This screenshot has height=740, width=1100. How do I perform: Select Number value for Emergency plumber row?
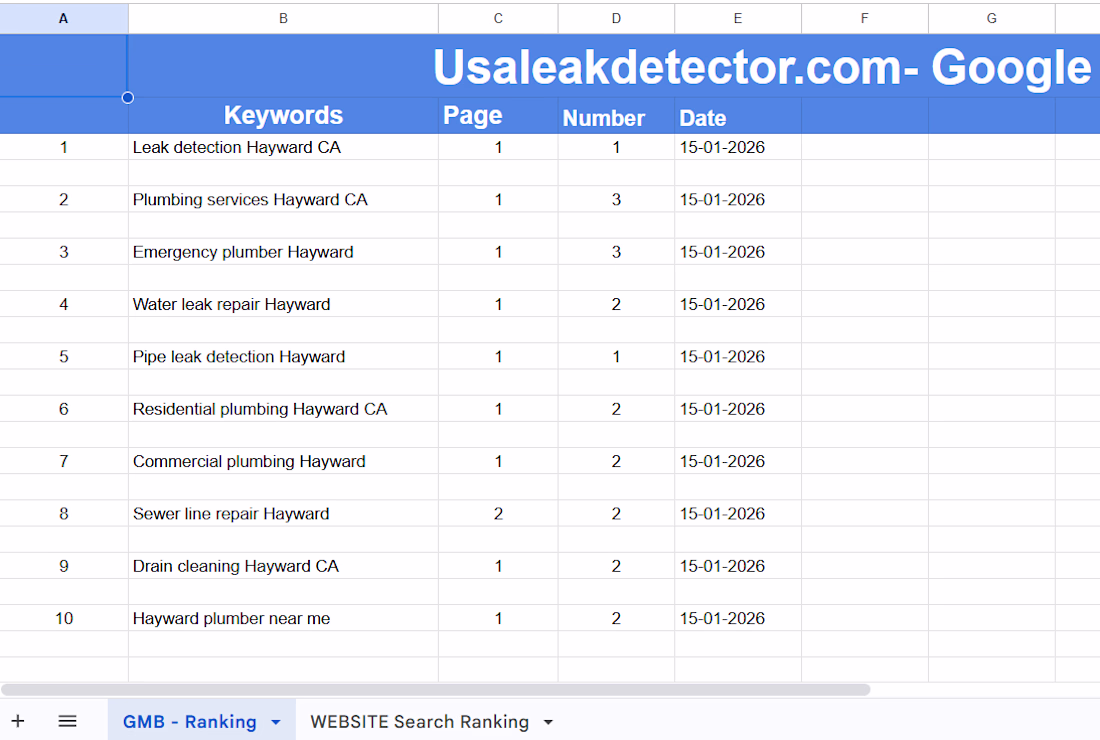point(616,252)
